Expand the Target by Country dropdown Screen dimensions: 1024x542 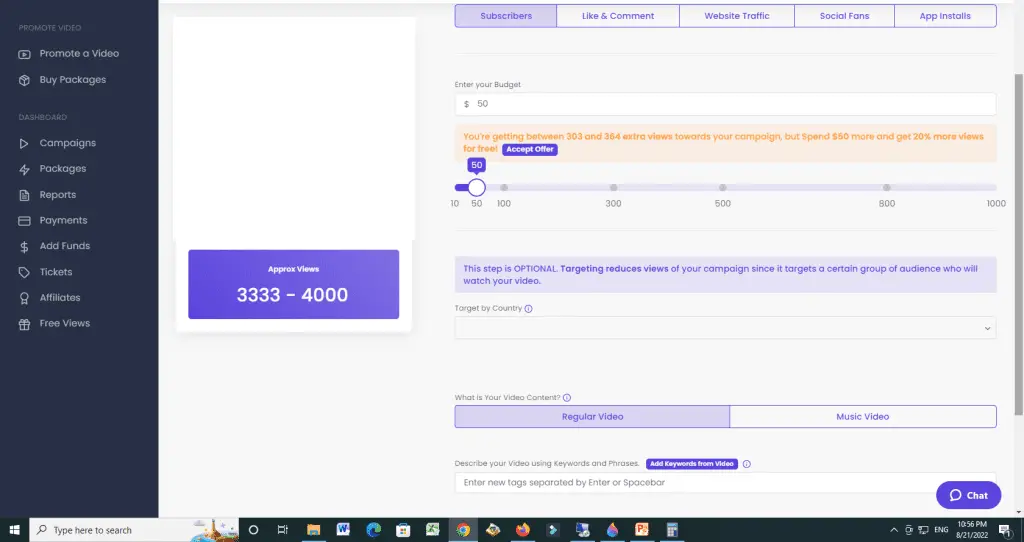click(725, 328)
